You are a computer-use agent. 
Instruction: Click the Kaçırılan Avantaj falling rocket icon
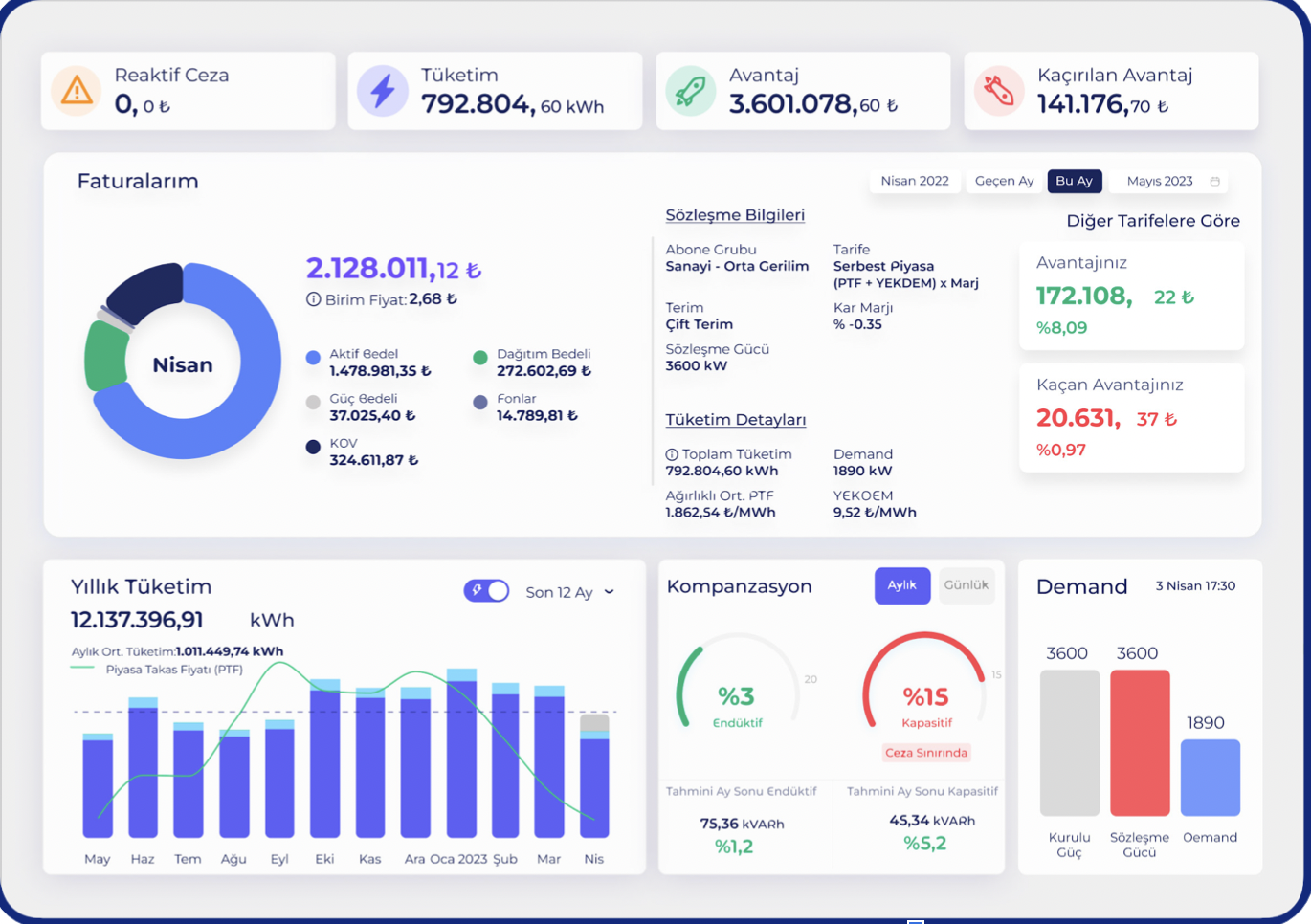(x=998, y=91)
